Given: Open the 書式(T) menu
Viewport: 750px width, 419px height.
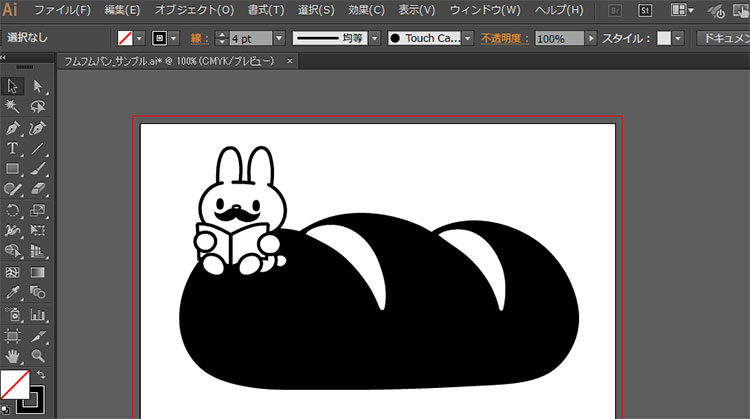Looking at the screenshot, I should tap(266, 10).
